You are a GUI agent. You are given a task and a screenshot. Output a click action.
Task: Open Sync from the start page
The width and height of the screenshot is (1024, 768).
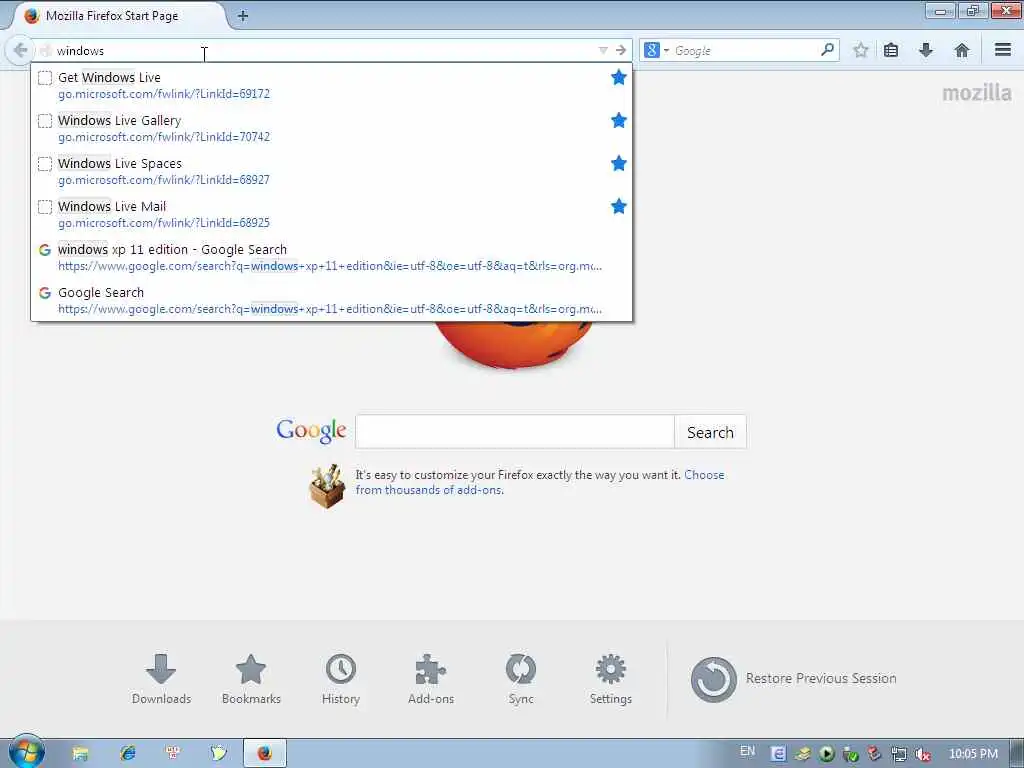(x=520, y=679)
